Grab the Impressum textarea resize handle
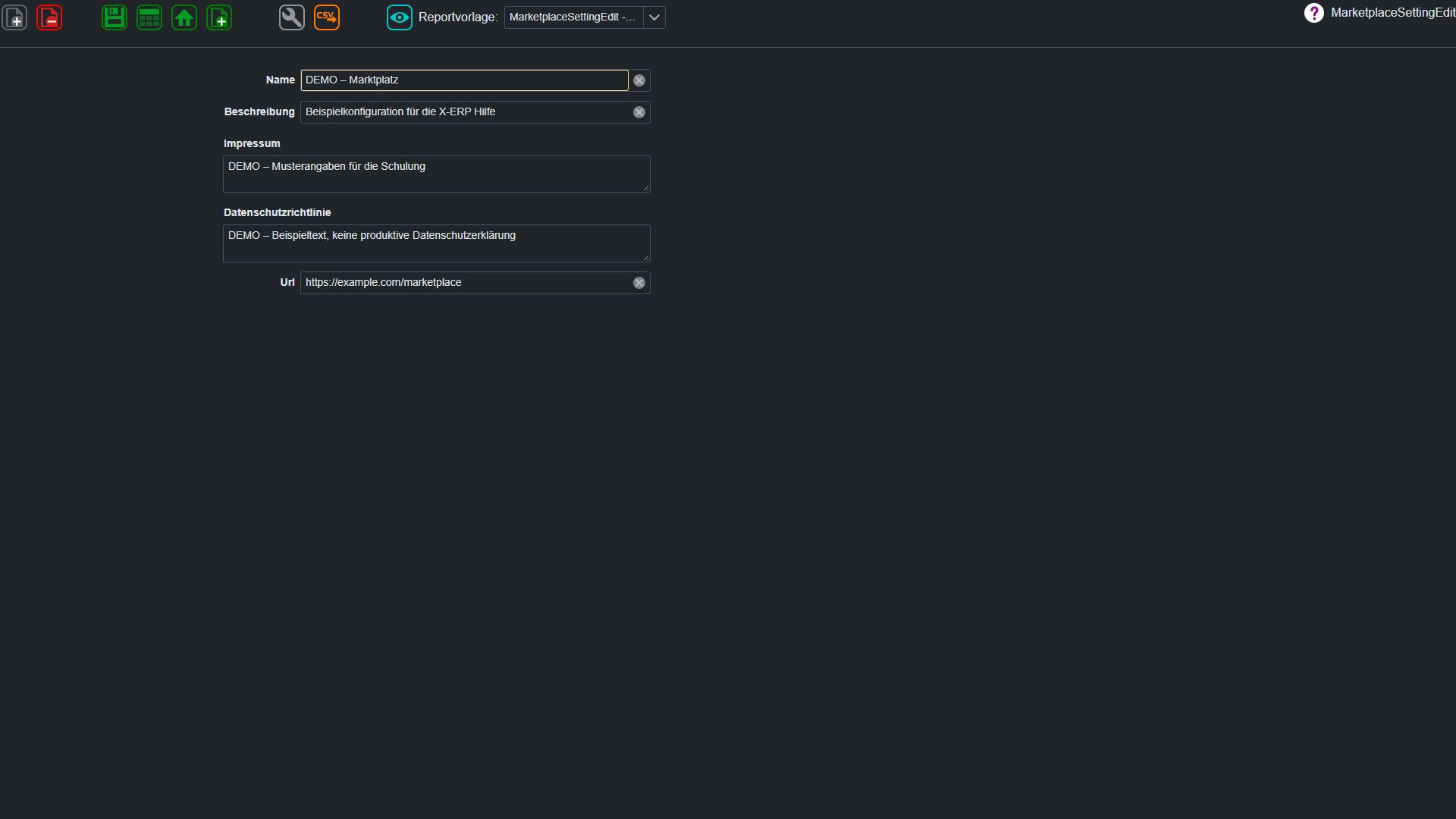Screen dimensions: 1456x819 646,188
